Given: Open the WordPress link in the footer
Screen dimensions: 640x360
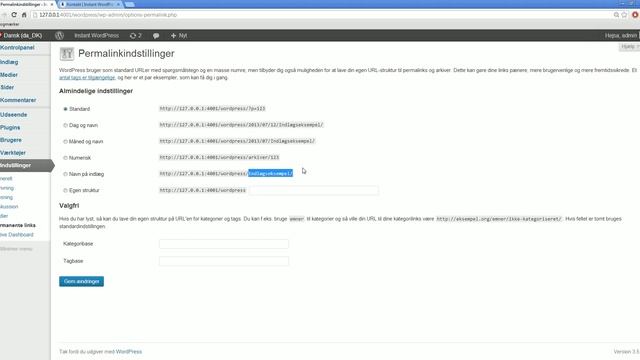Looking at the screenshot, I should click(129, 351).
